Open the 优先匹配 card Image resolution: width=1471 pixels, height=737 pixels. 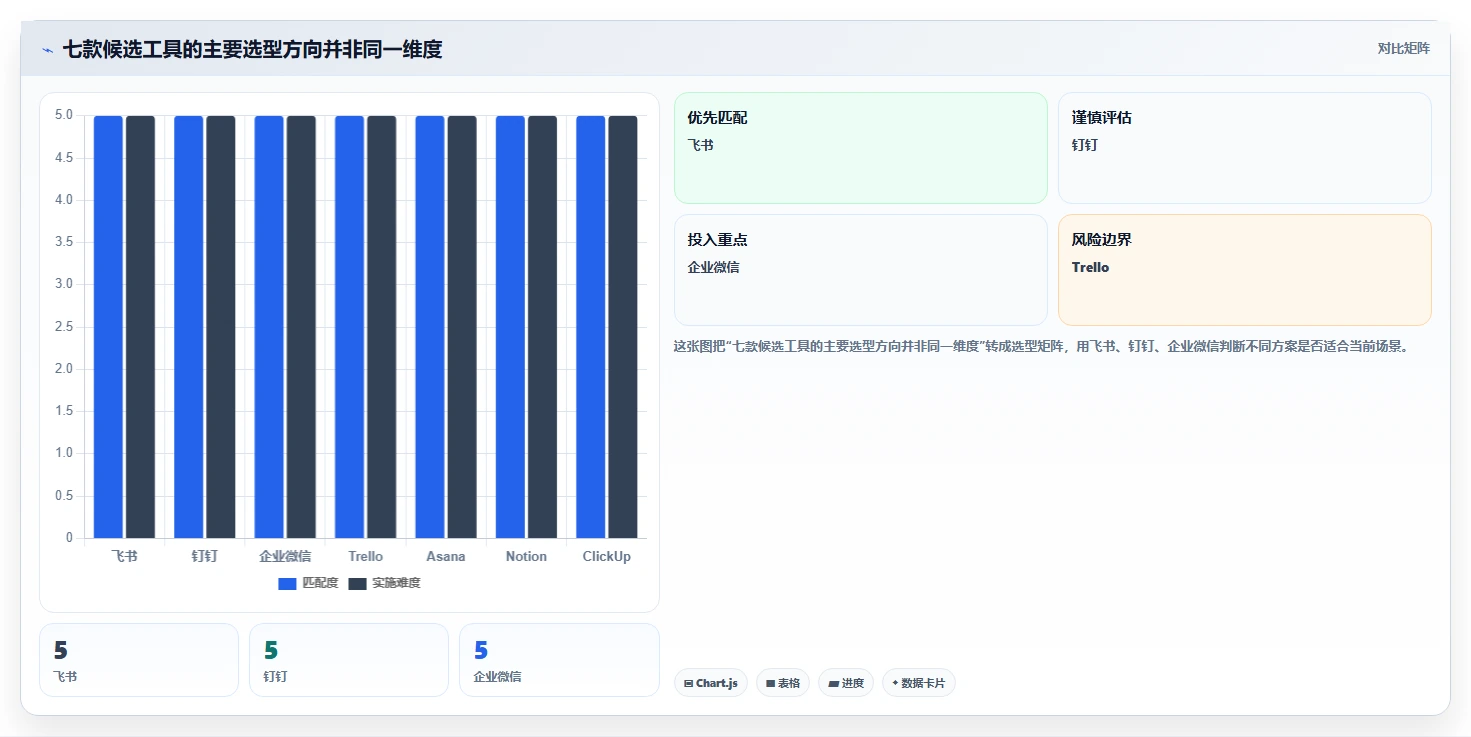click(861, 148)
